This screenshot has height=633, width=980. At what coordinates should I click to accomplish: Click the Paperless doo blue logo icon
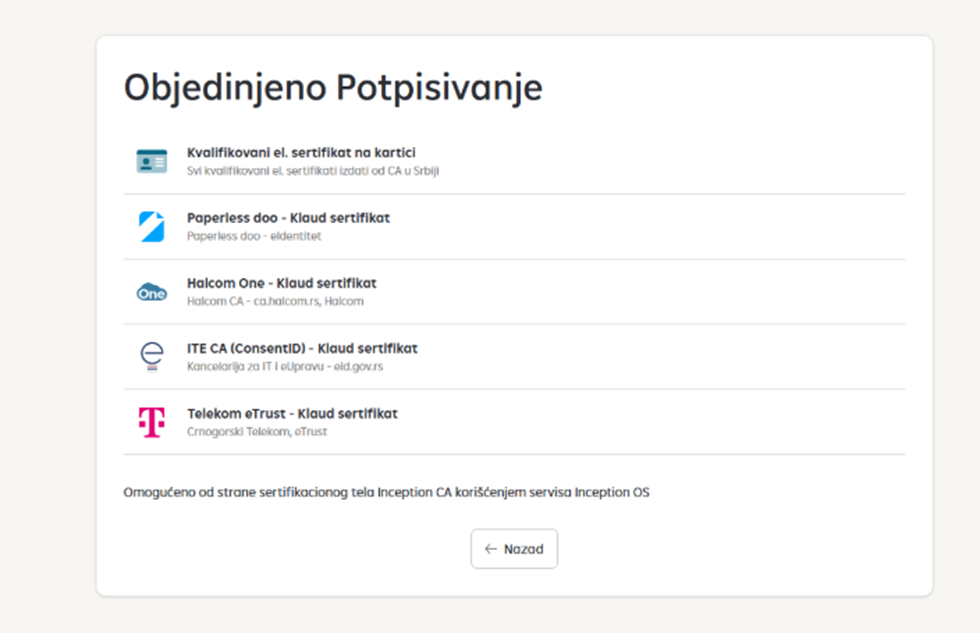point(152,226)
